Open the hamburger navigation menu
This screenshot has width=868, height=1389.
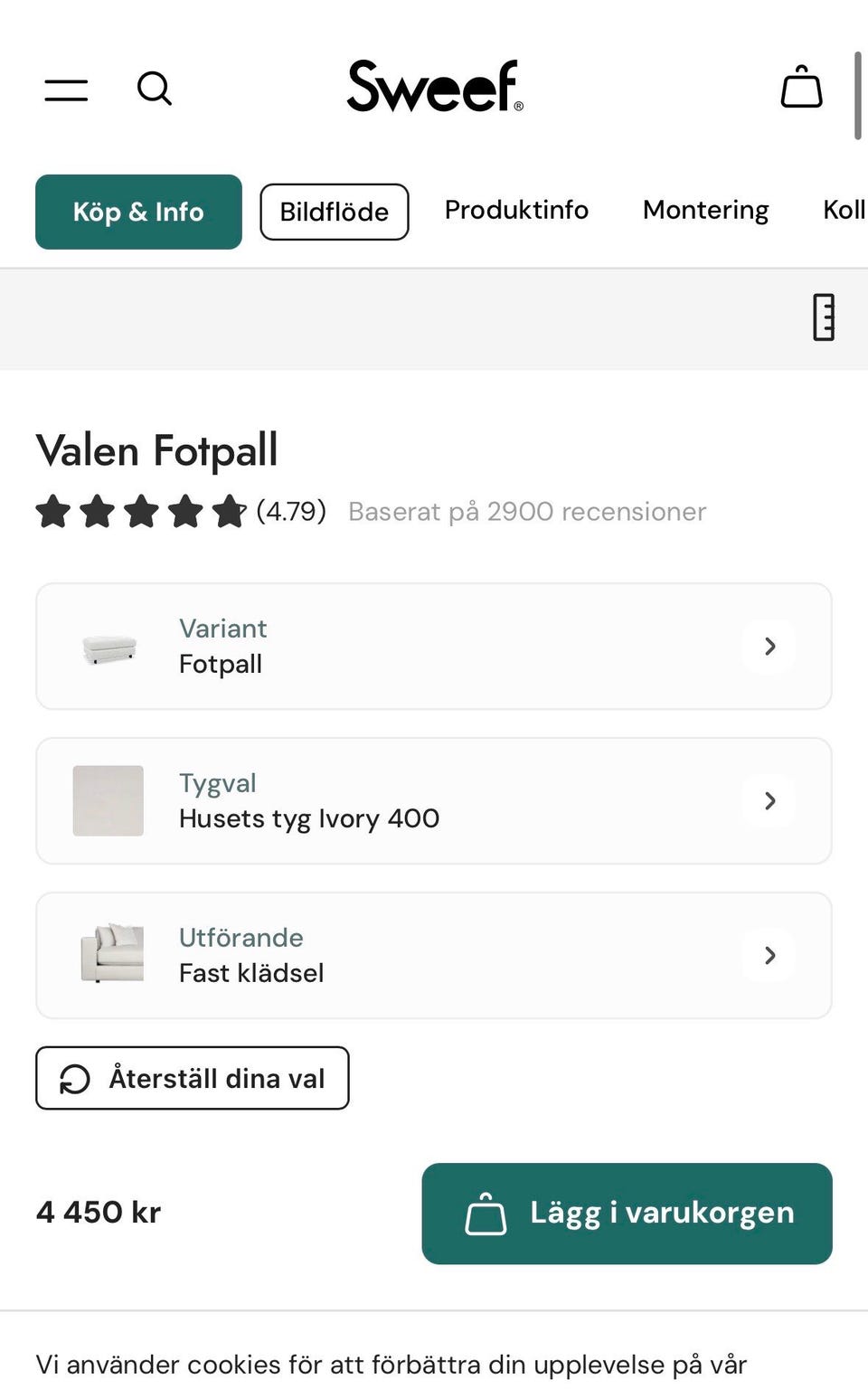click(66, 90)
